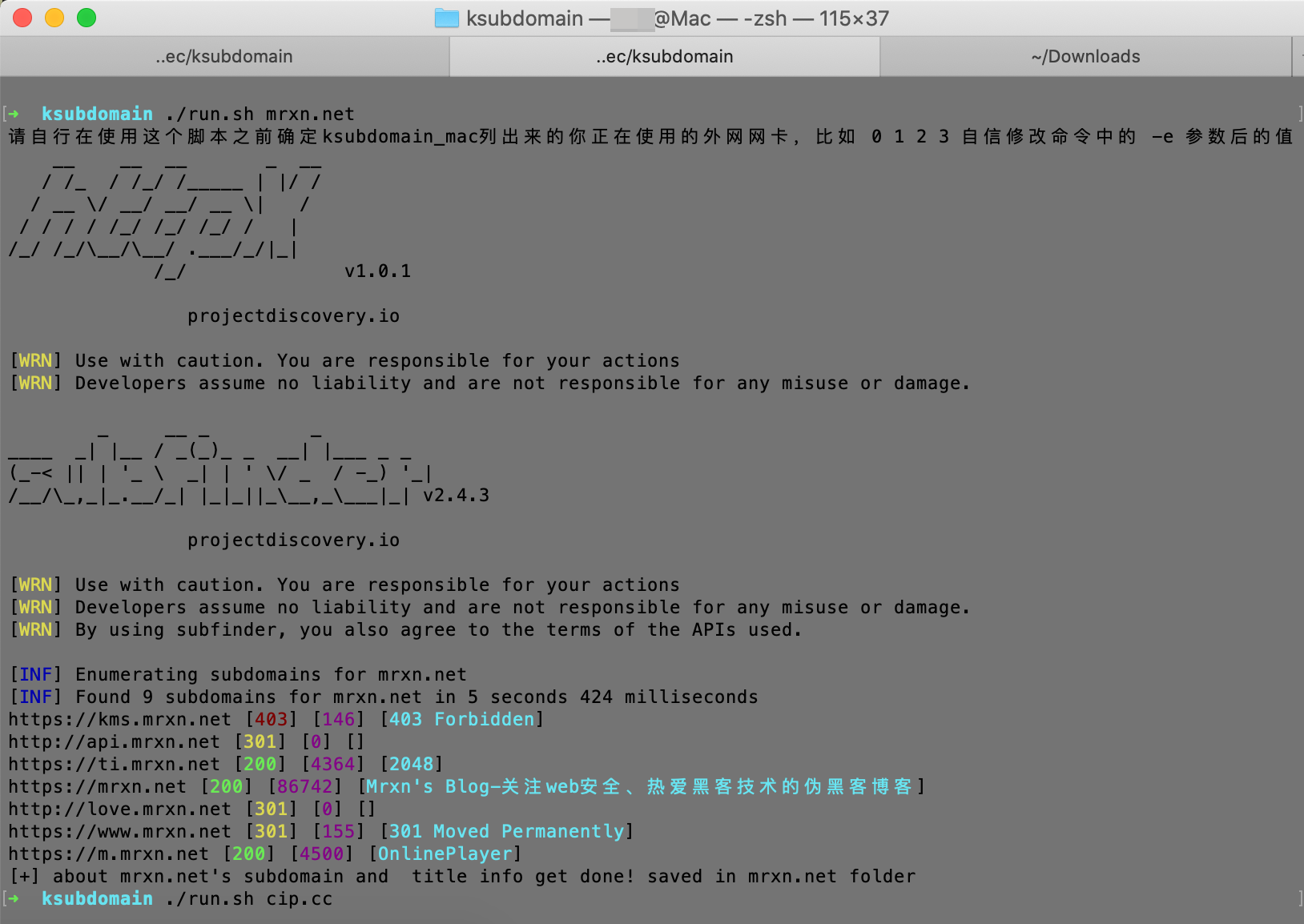Click the ksubdomain prompt before "./run.sh cip.cc"
Screen dimensions: 1304x924
point(97,899)
